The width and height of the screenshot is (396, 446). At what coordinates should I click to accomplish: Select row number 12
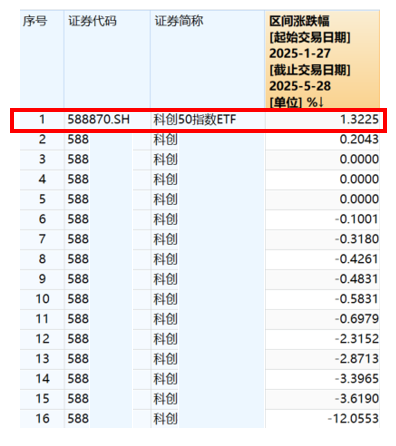click(x=42, y=339)
